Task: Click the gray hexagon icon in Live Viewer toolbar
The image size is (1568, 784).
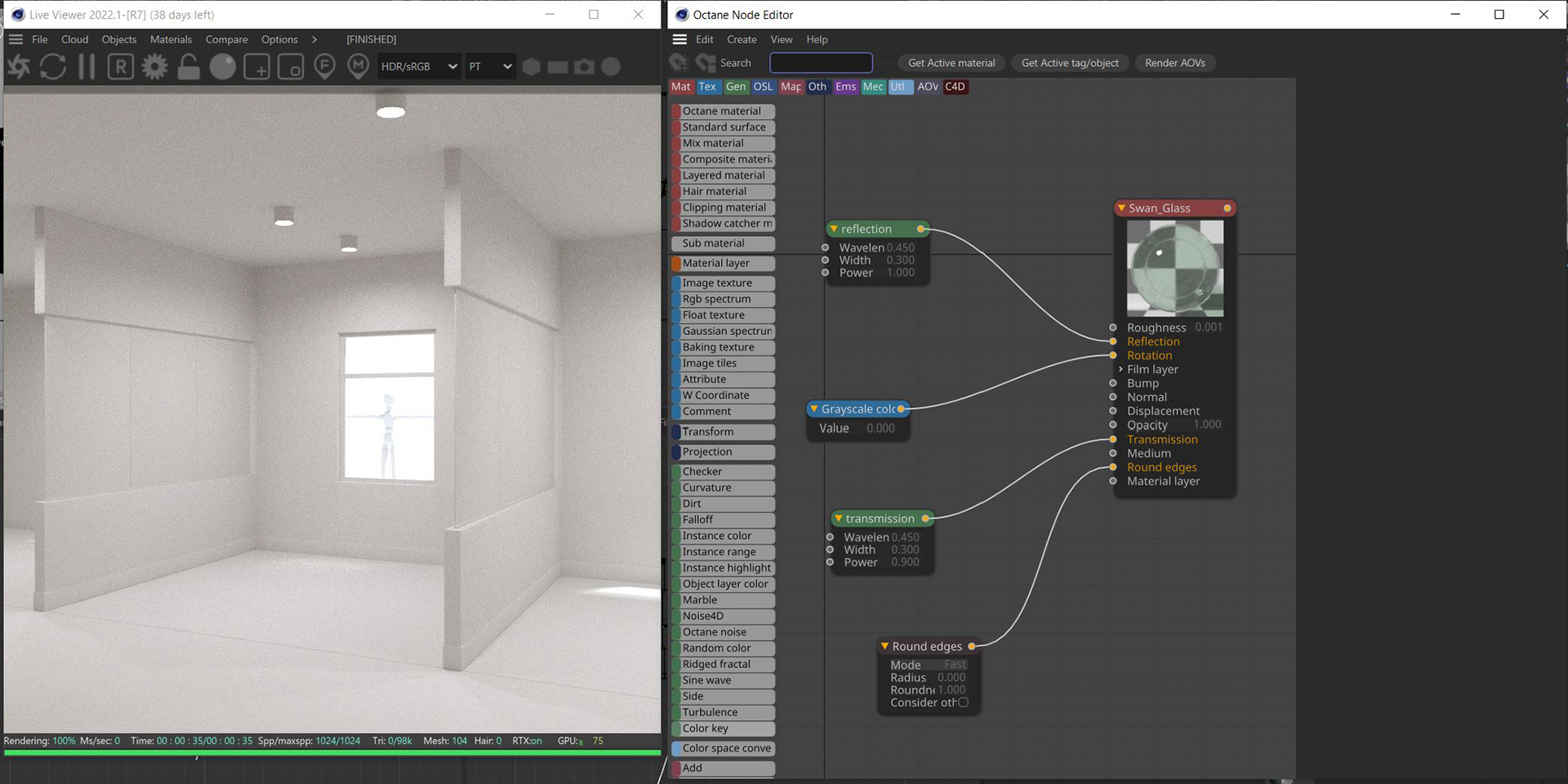Action: [x=532, y=67]
